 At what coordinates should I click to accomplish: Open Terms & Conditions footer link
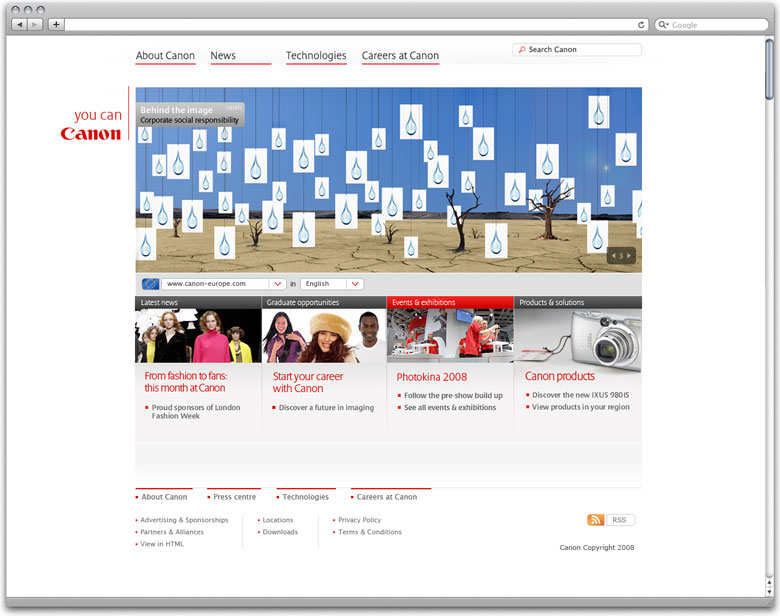(370, 532)
